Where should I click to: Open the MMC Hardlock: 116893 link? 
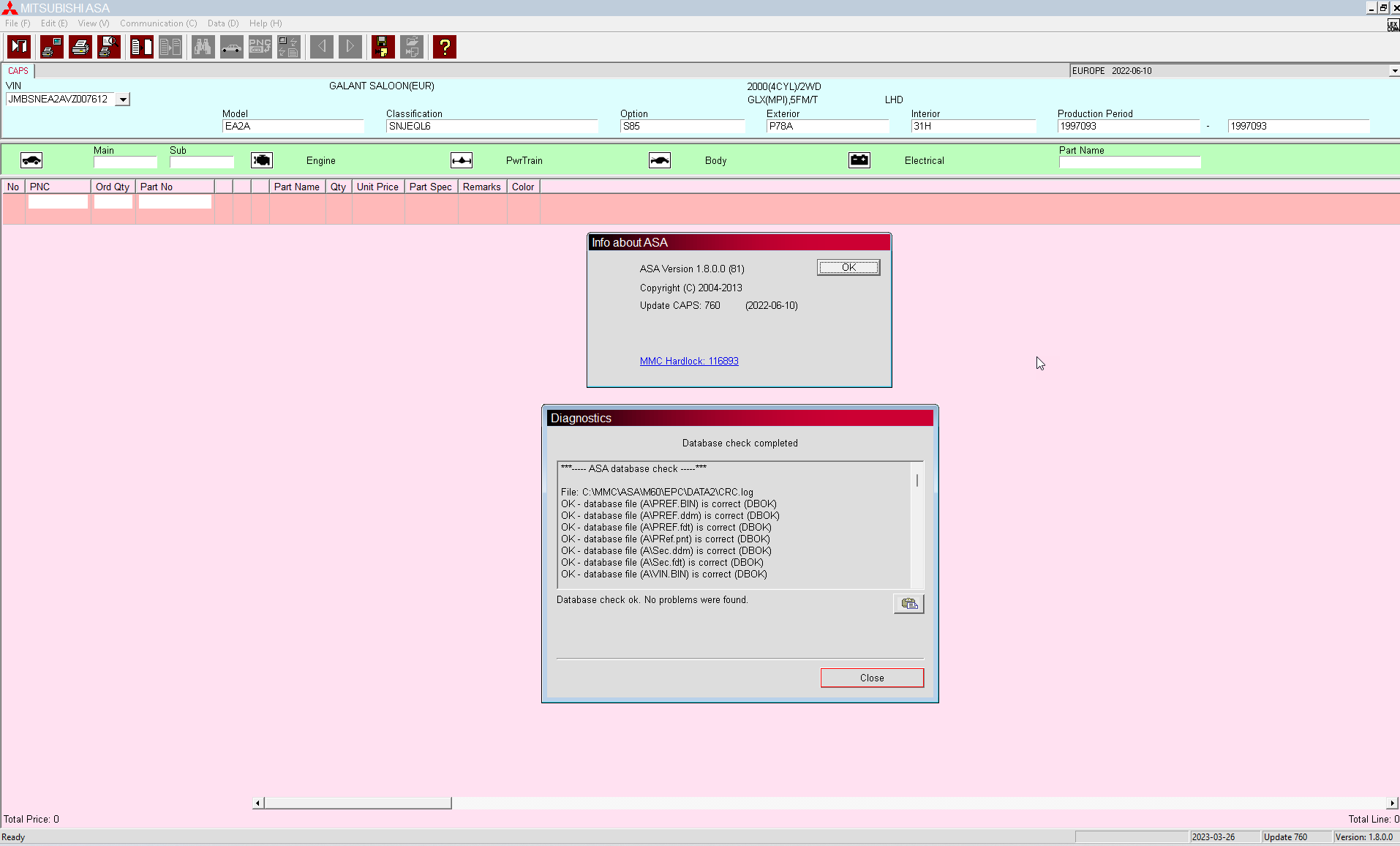[689, 361]
